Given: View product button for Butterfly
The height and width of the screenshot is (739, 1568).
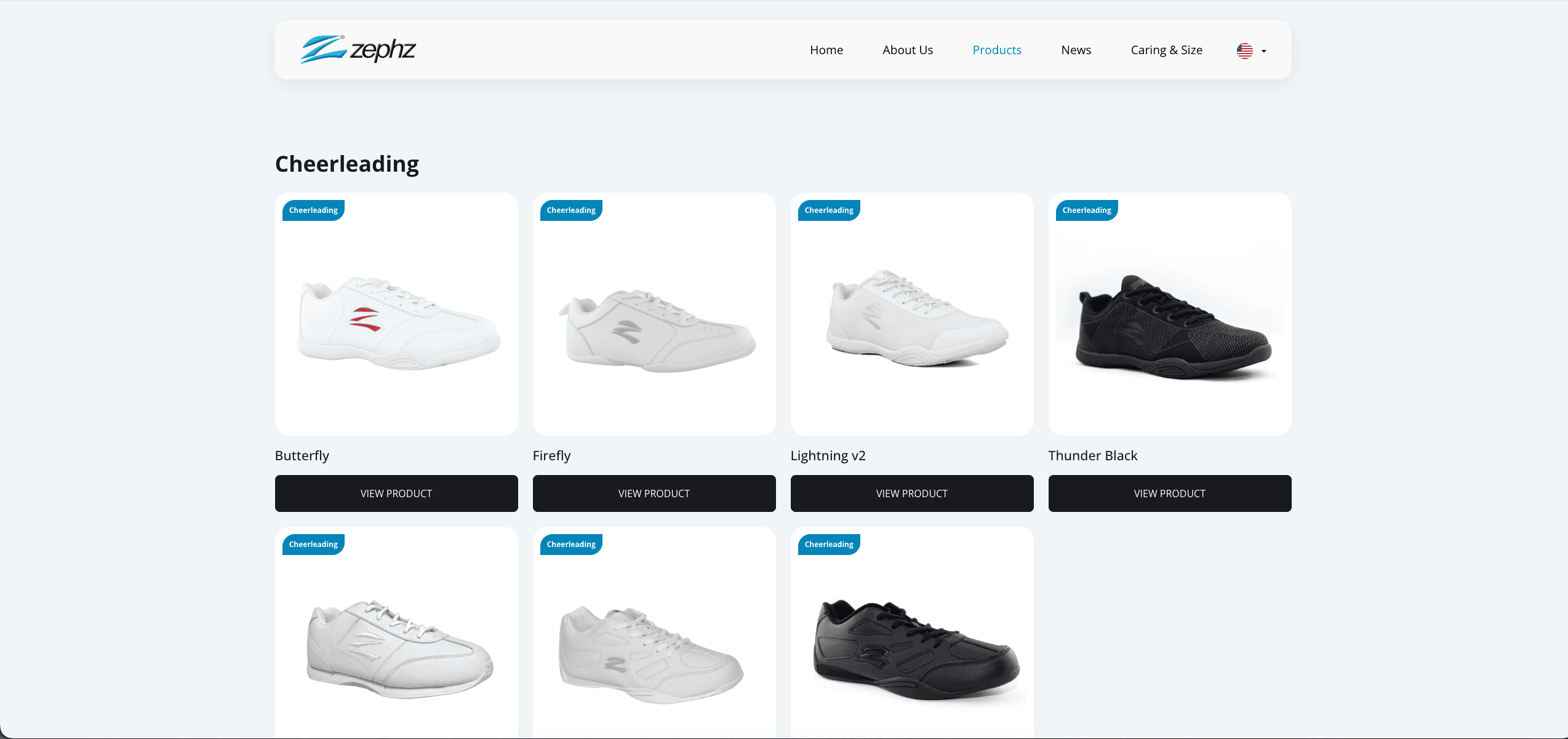Looking at the screenshot, I should (396, 493).
